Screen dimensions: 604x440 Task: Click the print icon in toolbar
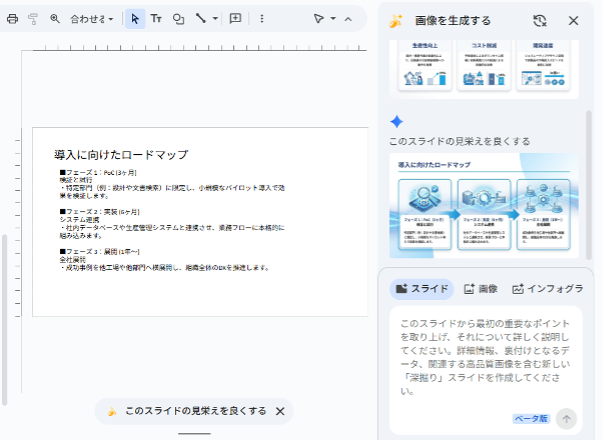tap(12, 18)
